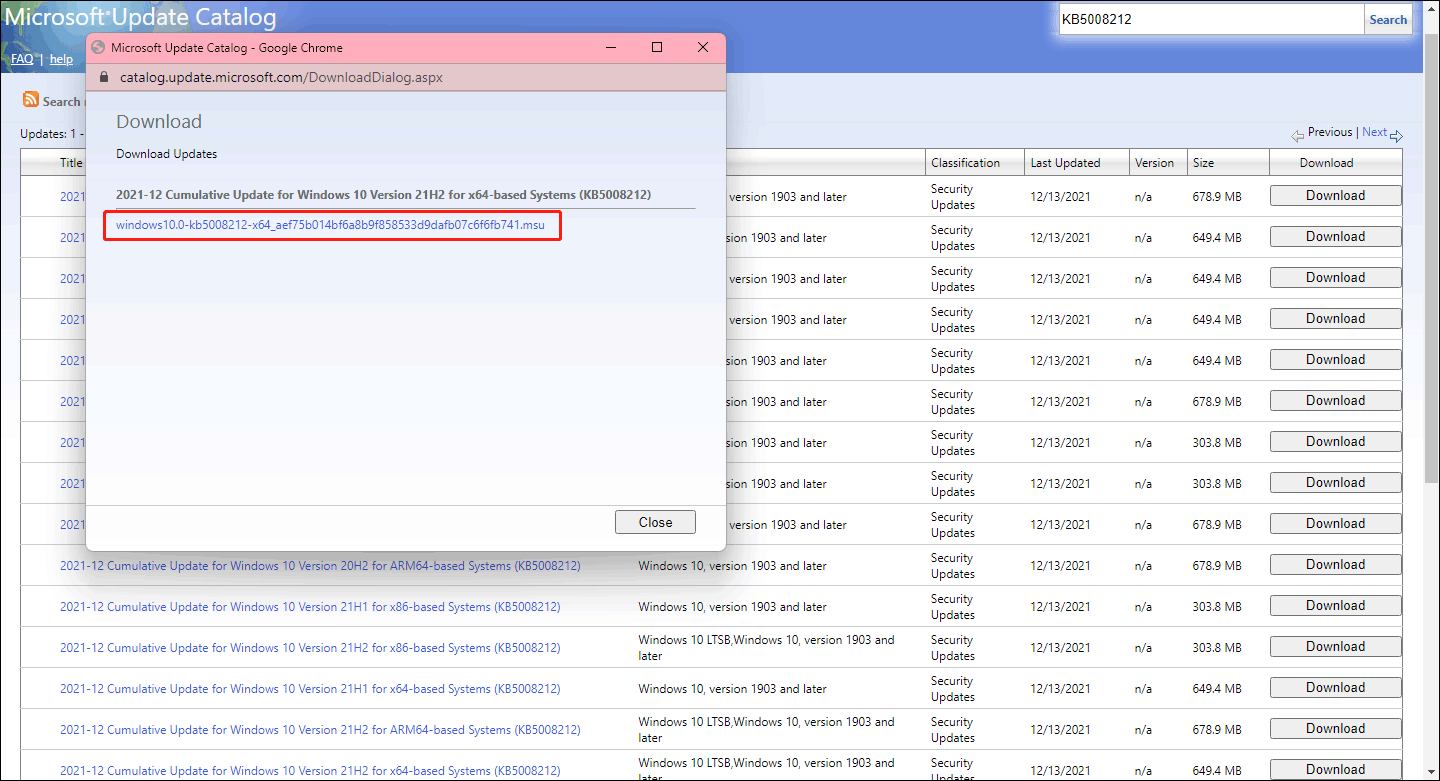Click the left arrow icon beside Previous

point(1298,134)
